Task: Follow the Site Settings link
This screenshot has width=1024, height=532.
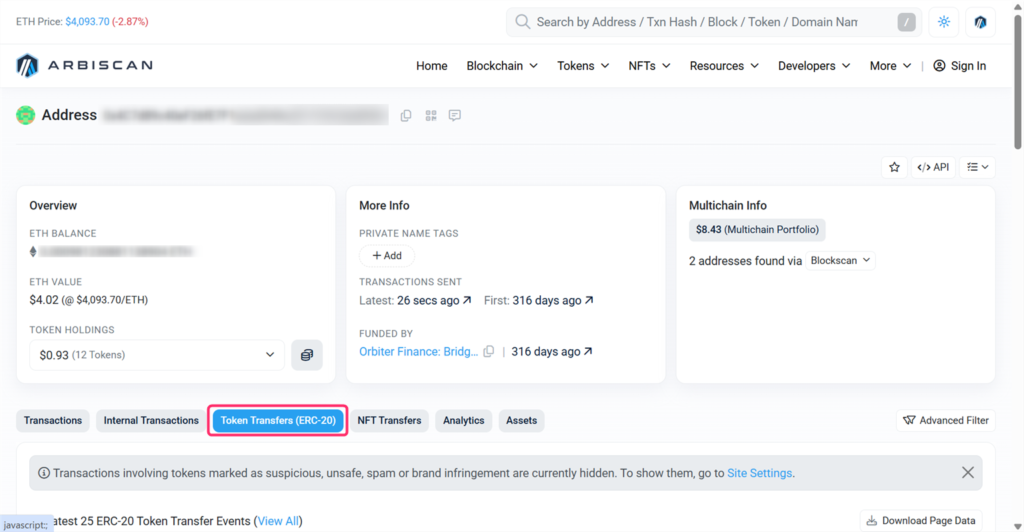Action: click(x=759, y=473)
